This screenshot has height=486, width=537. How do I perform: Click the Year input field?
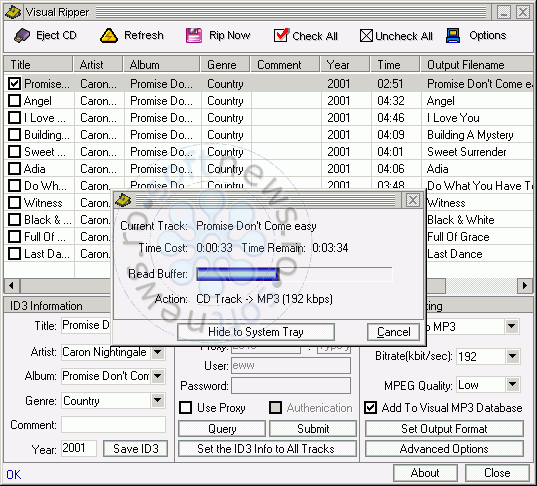(x=79, y=448)
